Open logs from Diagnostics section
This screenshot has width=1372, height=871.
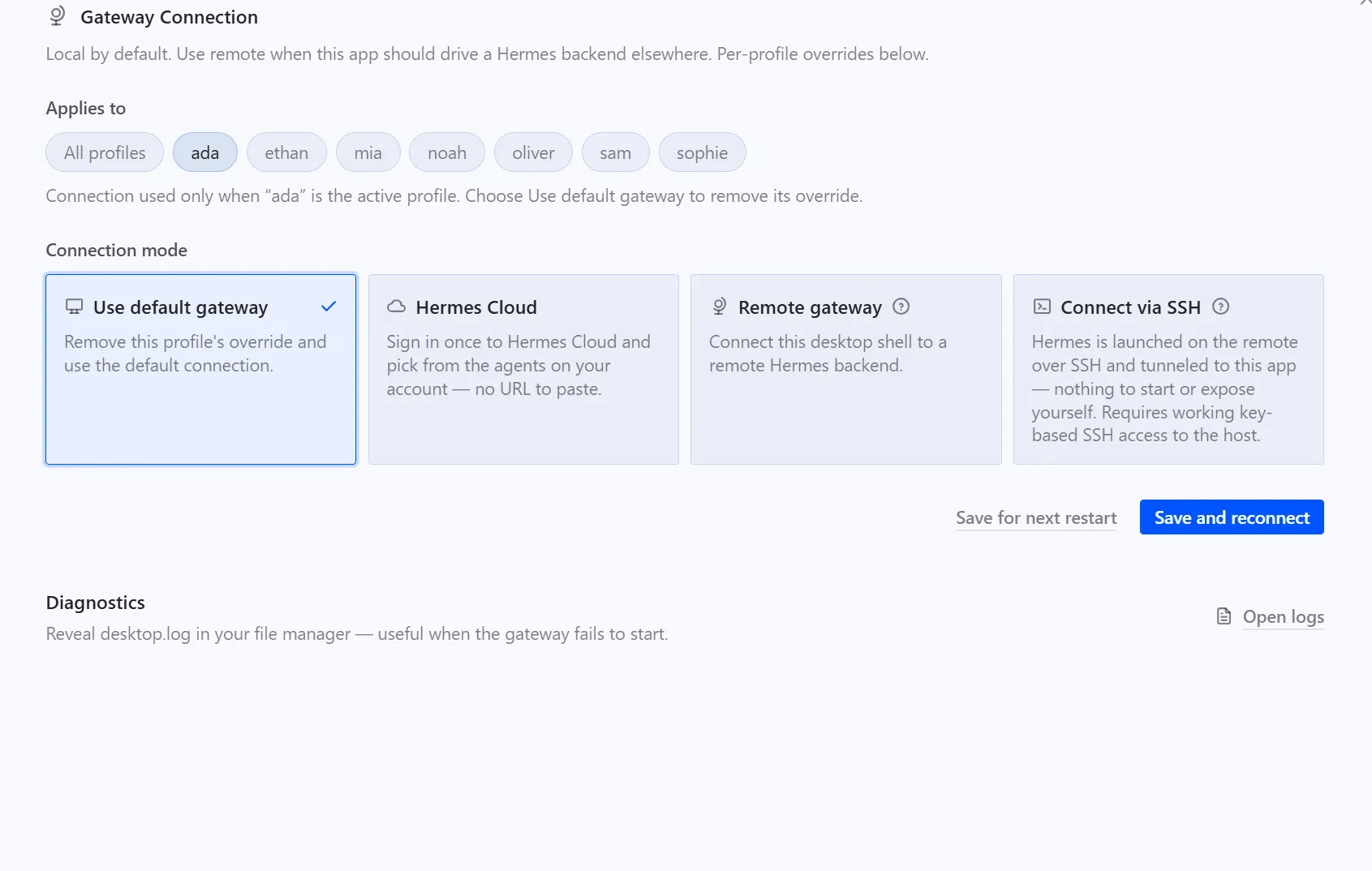(x=1284, y=616)
